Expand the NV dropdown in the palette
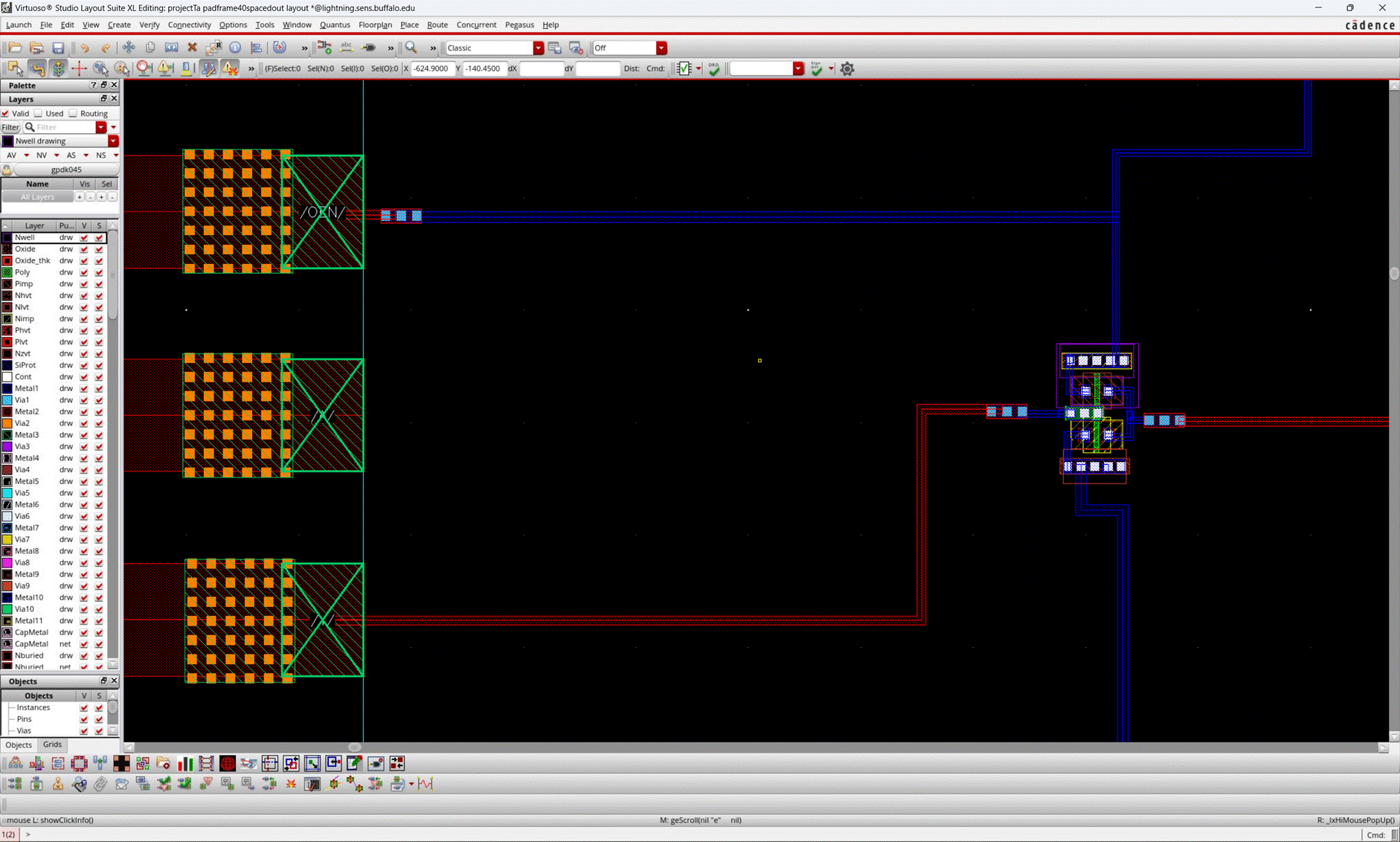Image resolution: width=1400 pixels, height=842 pixels. pos(57,155)
